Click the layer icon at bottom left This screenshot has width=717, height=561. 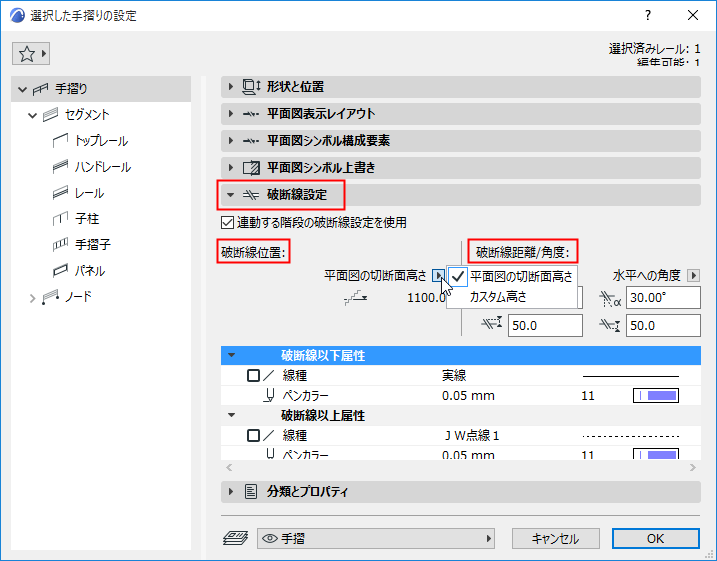pyautogui.click(x=235, y=538)
